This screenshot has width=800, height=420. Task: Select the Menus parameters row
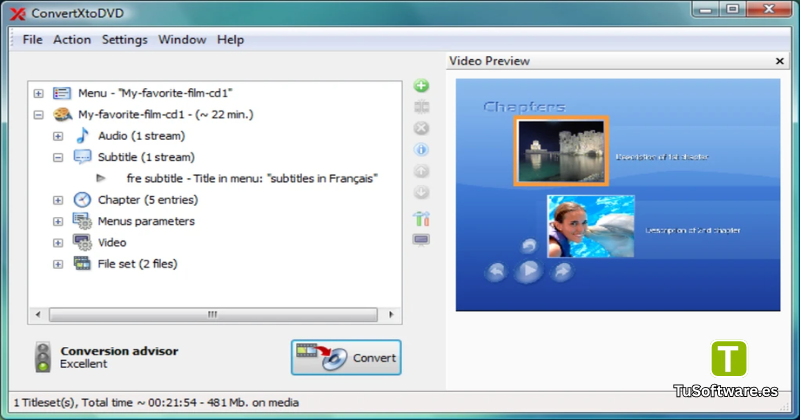[x=146, y=221]
